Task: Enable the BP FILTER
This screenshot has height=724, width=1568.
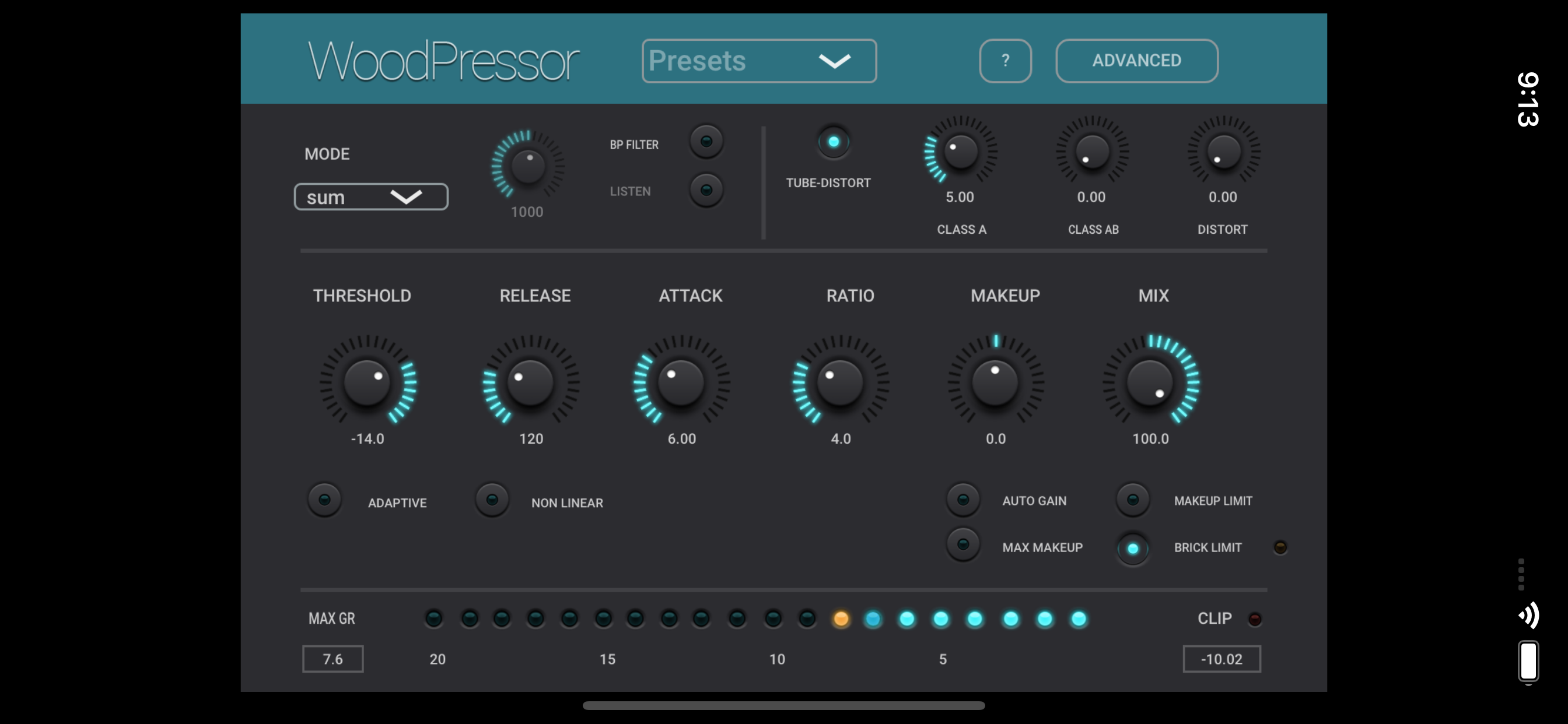Action: [x=706, y=140]
